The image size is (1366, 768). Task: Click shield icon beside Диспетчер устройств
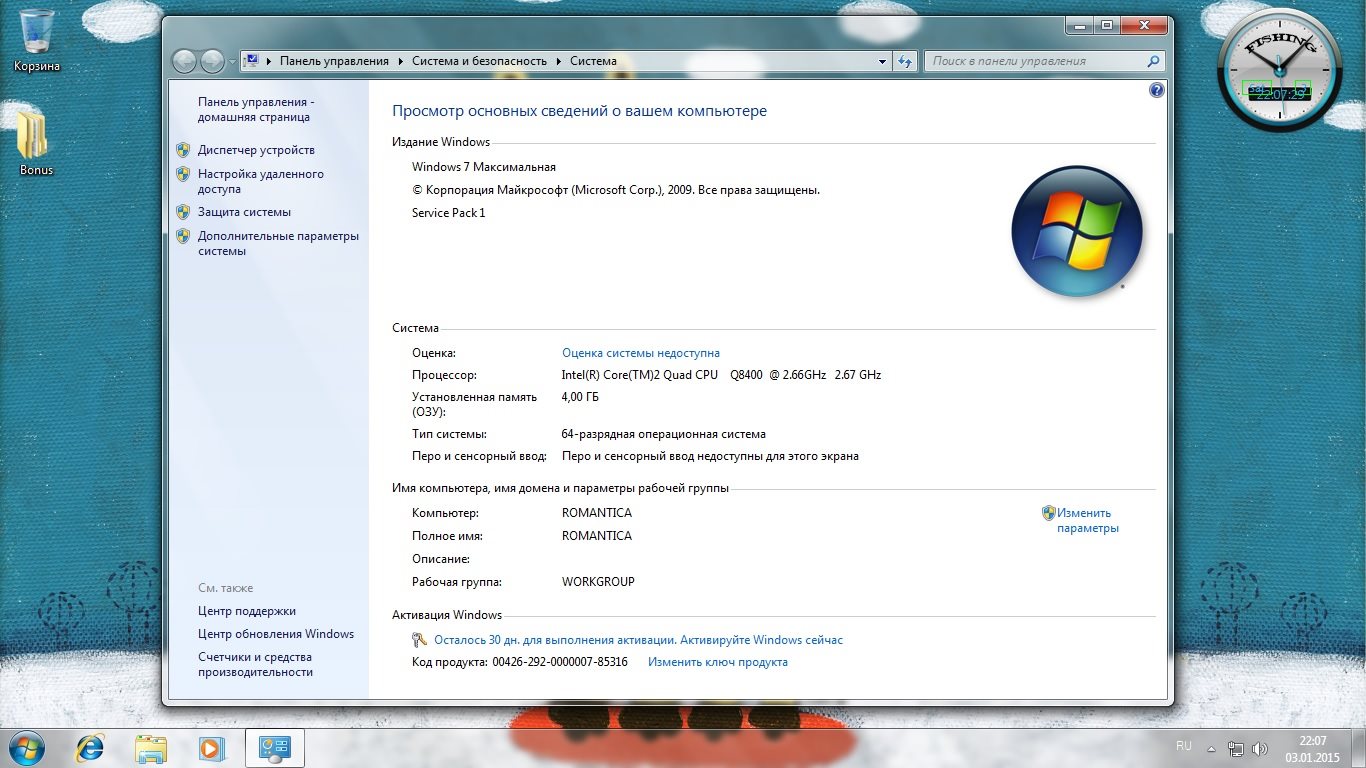pyautogui.click(x=183, y=150)
